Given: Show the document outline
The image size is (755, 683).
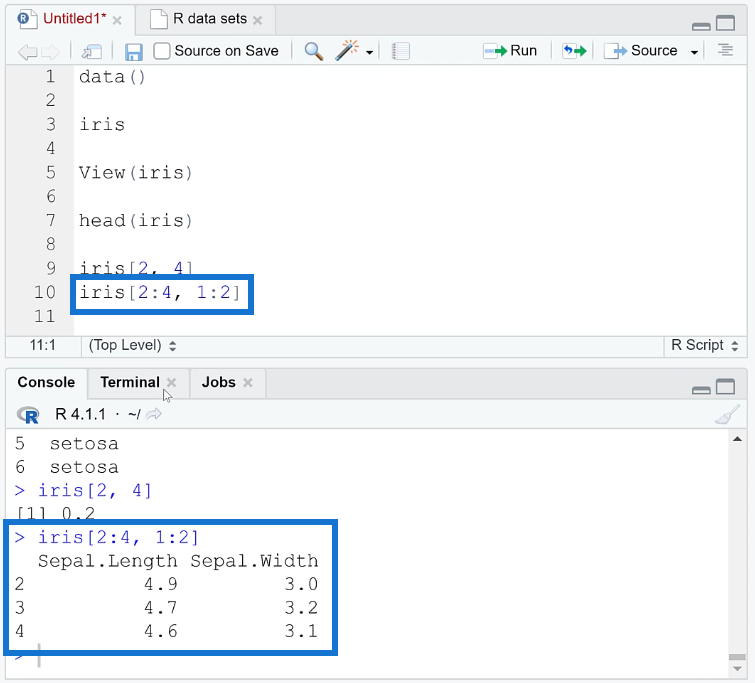Looking at the screenshot, I should point(725,50).
